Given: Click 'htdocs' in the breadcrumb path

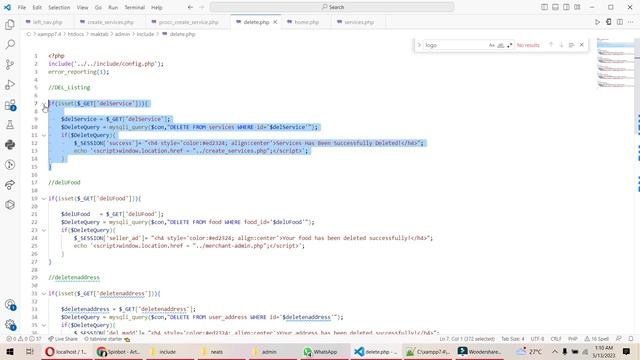Looking at the screenshot, I should (76, 34).
